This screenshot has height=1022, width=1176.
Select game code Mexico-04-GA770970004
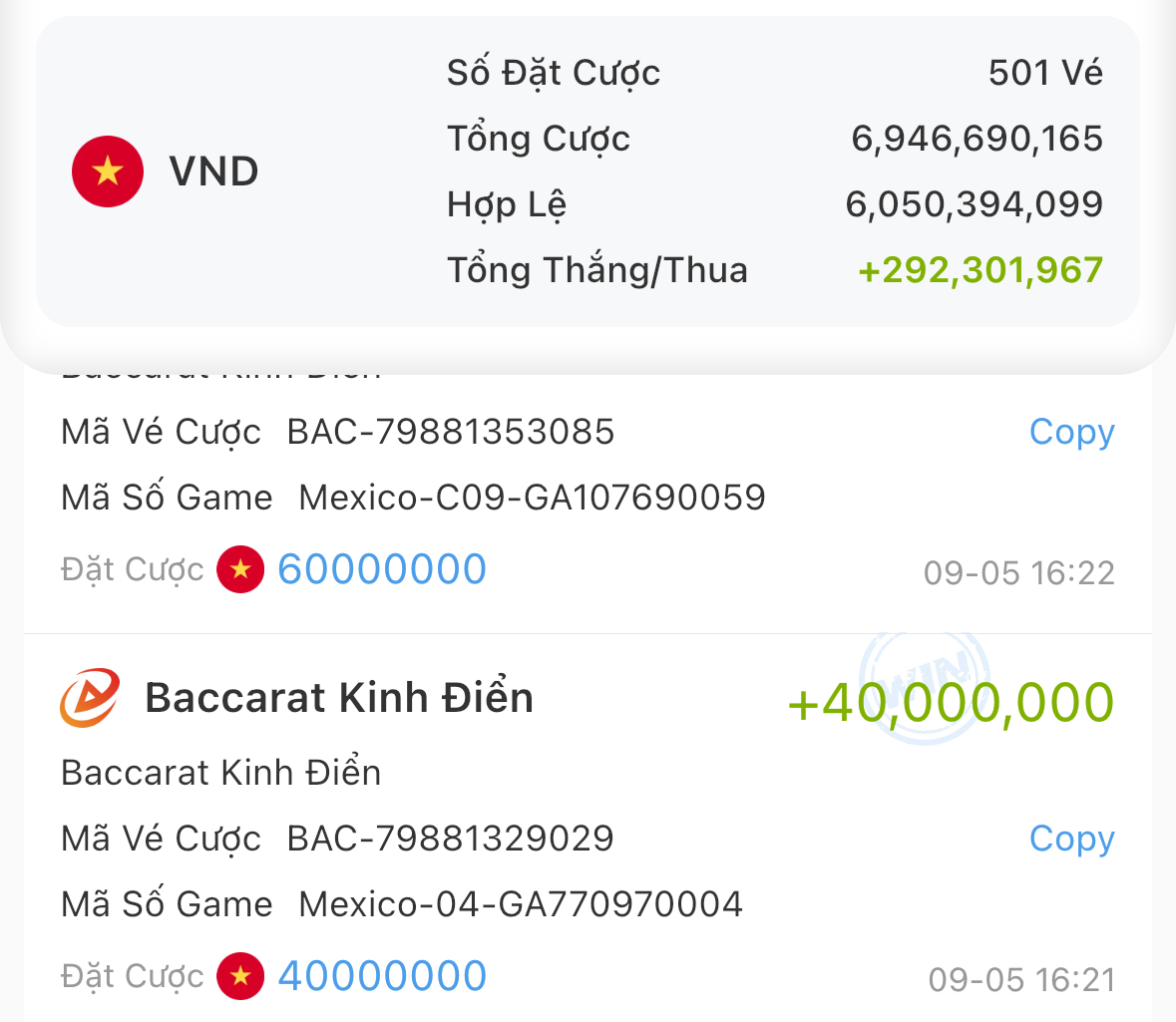(x=521, y=904)
